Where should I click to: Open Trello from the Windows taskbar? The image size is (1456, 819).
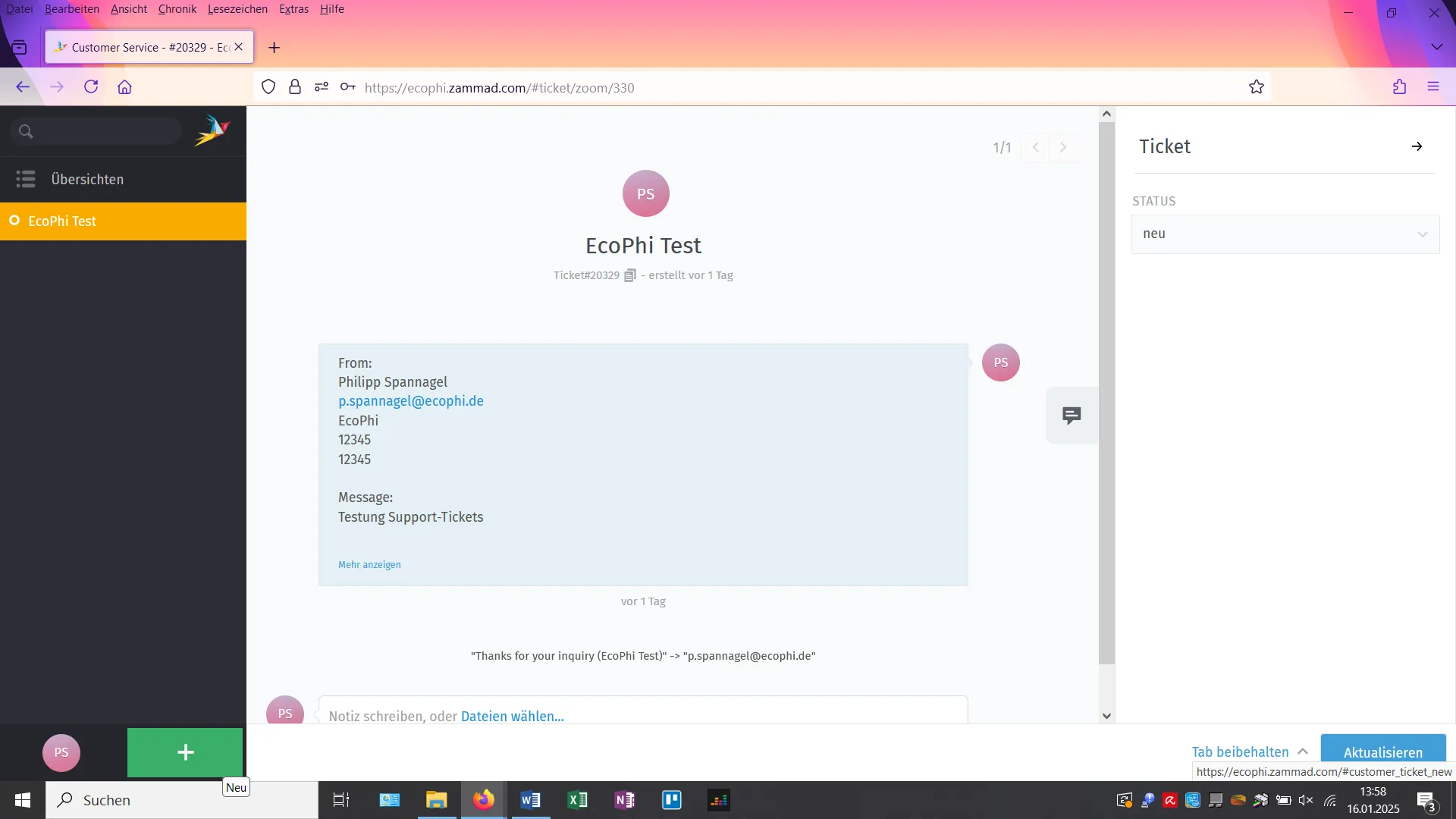[x=672, y=800]
